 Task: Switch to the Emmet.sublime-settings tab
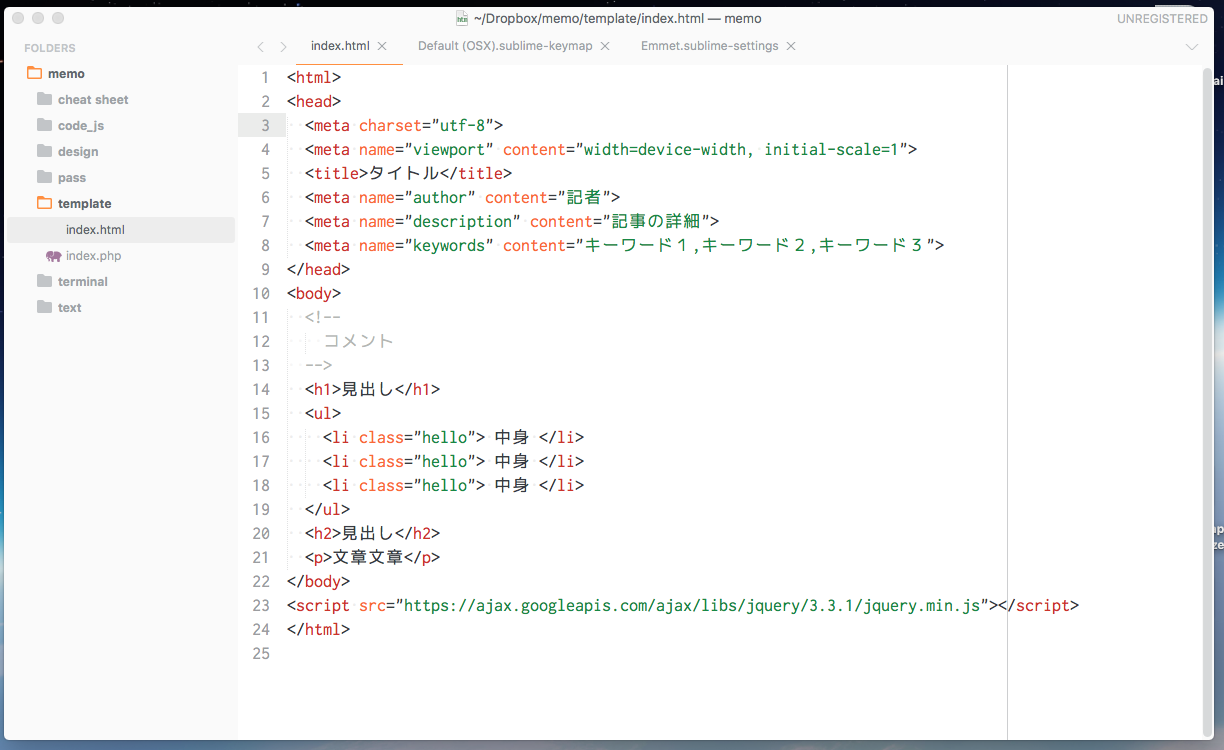(710, 46)
